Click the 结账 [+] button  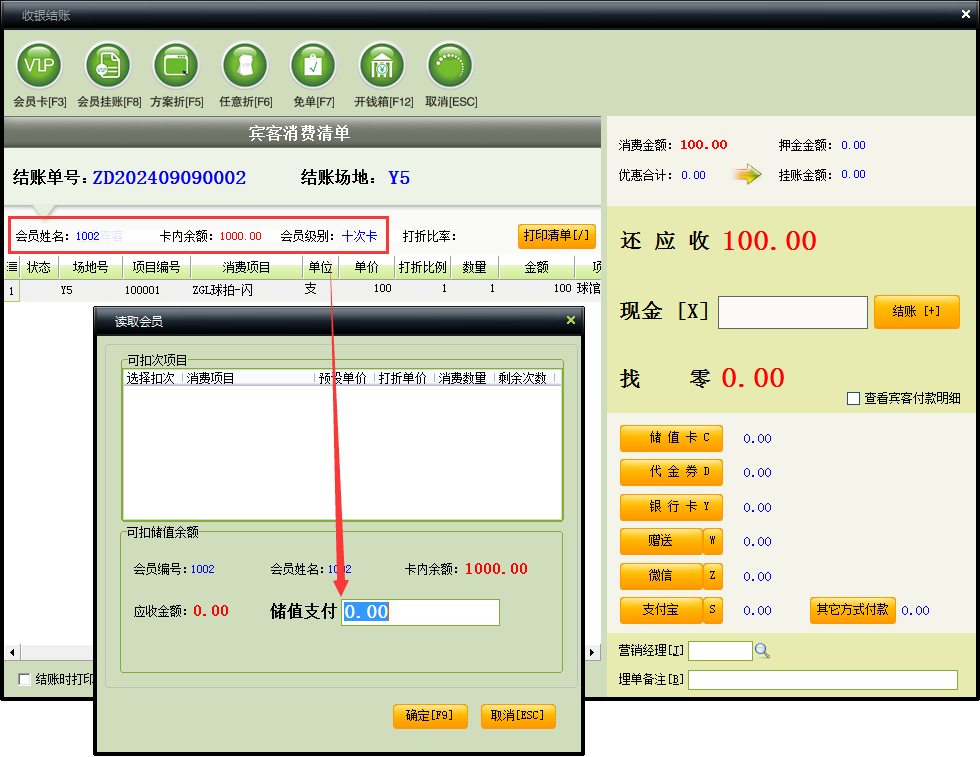point(916,311)
